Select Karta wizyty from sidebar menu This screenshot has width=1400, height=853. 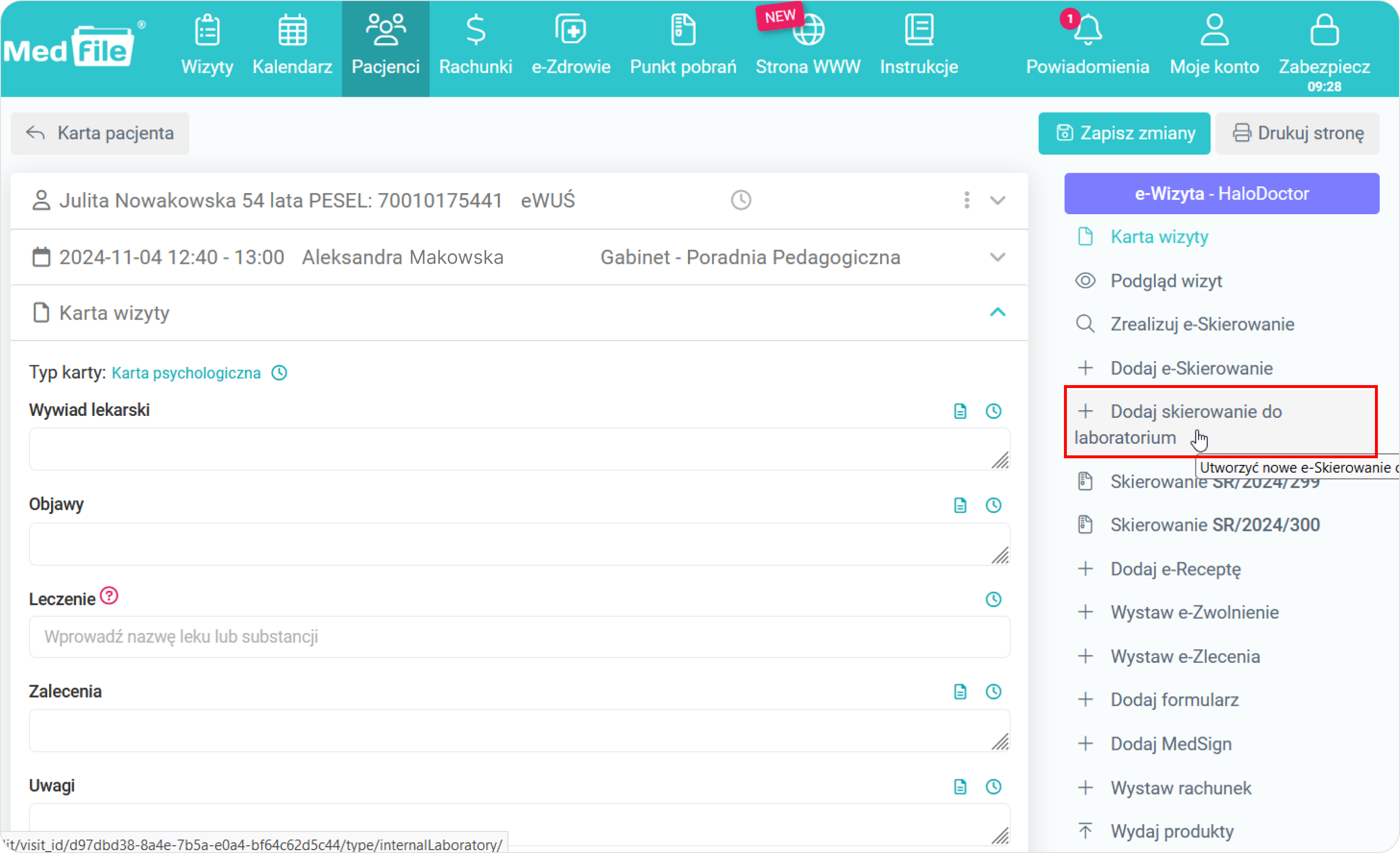[x=1158, y=237]
